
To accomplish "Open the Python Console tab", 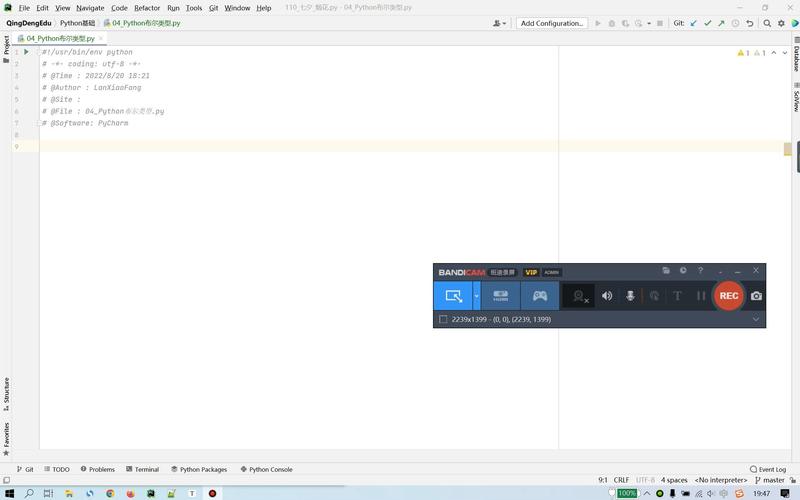I will click(266, 469).
